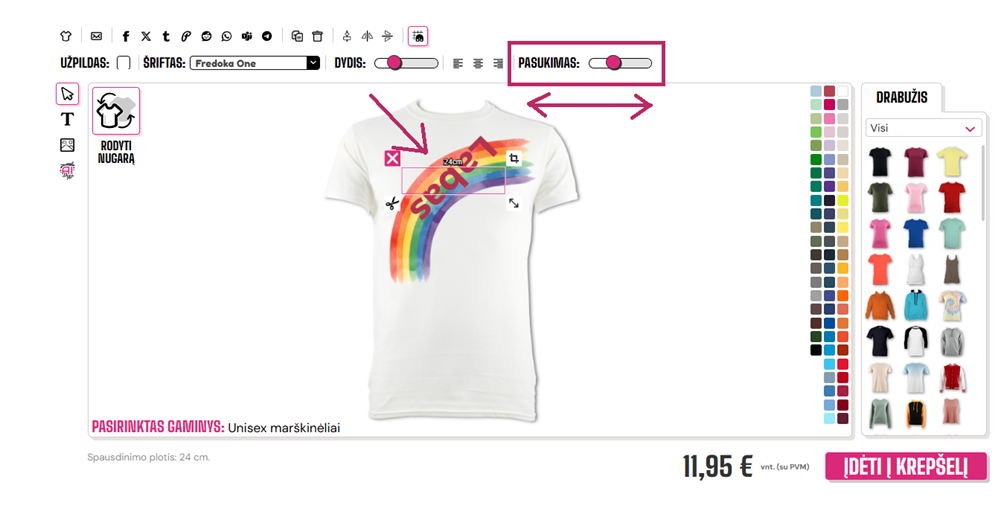Align text to center

(x=478, y=63)
